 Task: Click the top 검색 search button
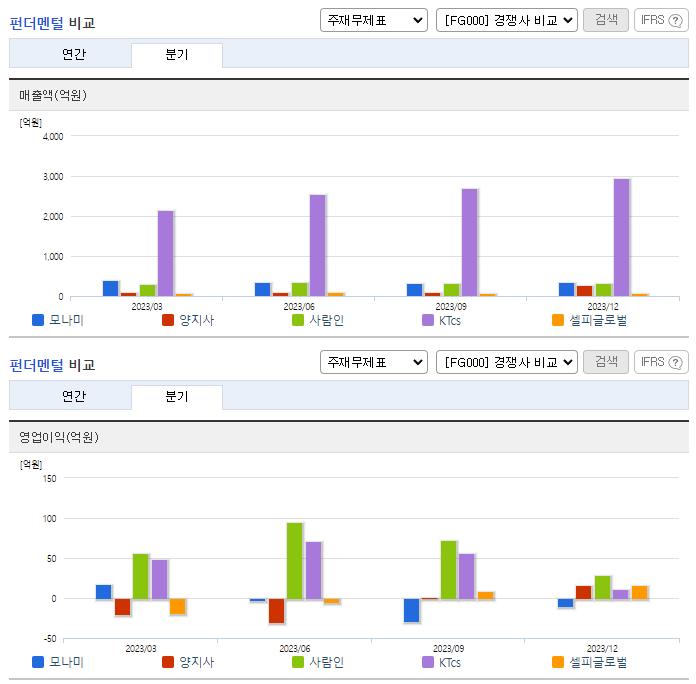[x=605, y=20]
